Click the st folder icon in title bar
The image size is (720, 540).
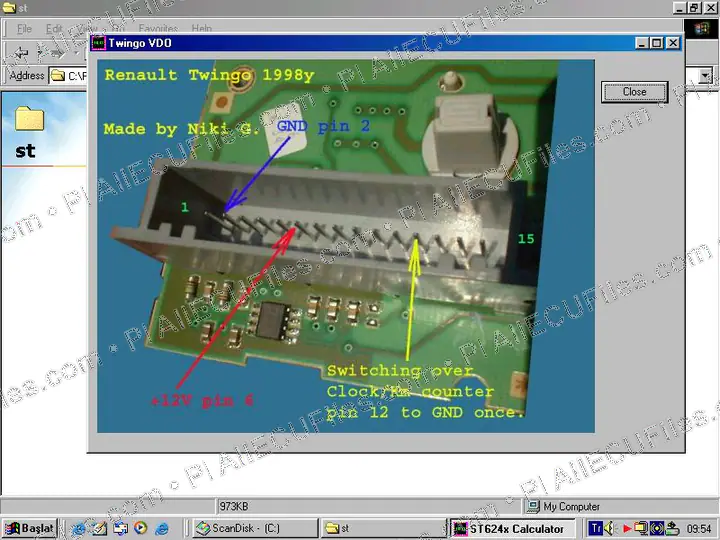(x=9, y=7)
